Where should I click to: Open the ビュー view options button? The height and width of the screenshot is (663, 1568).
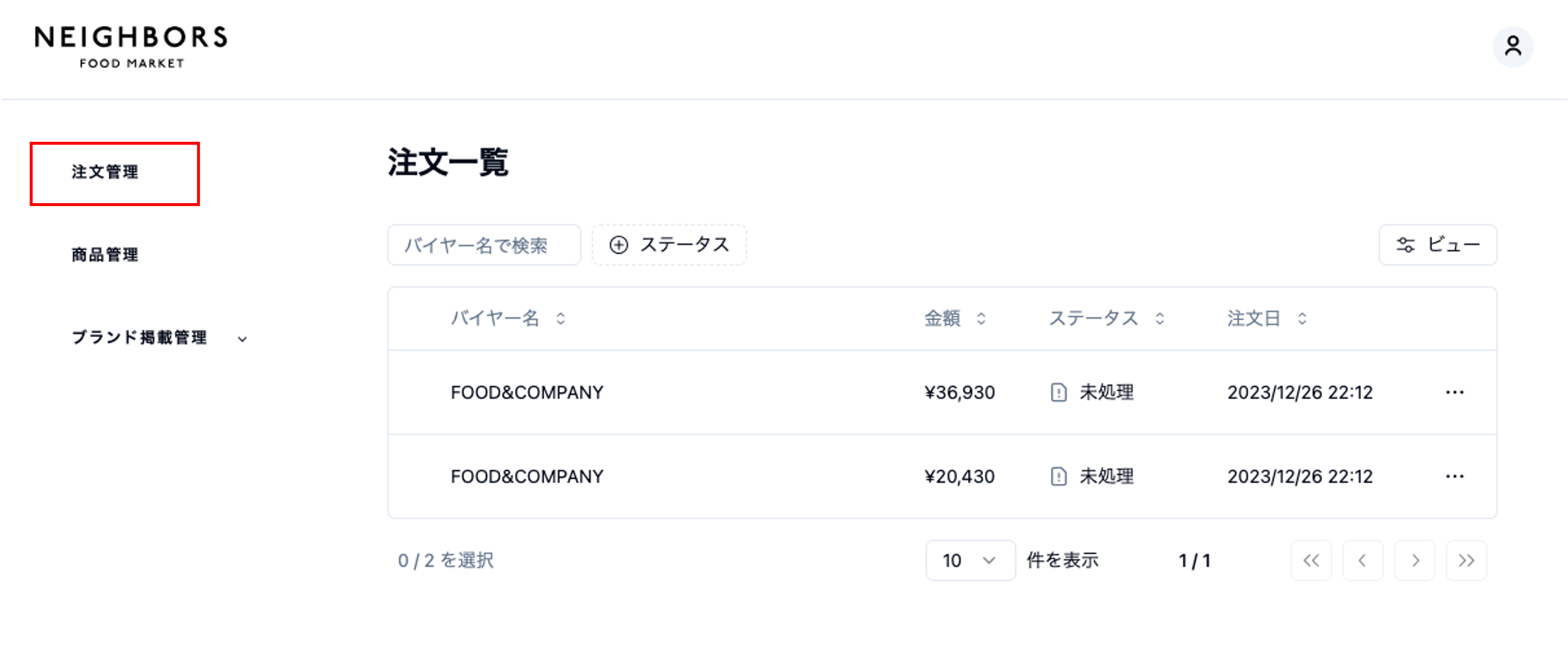tap(1437, 244)
